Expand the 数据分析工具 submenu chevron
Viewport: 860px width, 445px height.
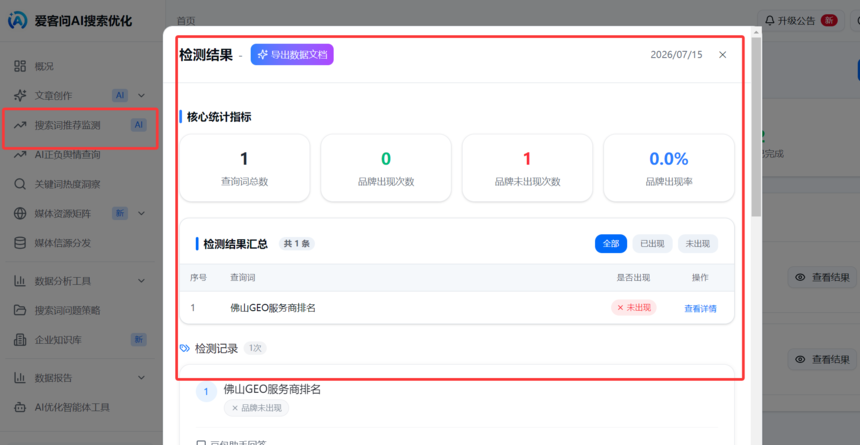point(142,281)
